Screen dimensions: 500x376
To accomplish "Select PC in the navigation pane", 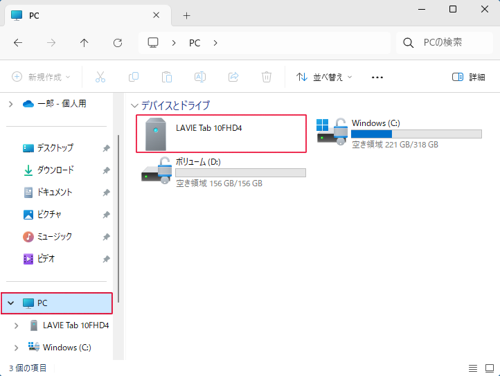I will 57,303.
